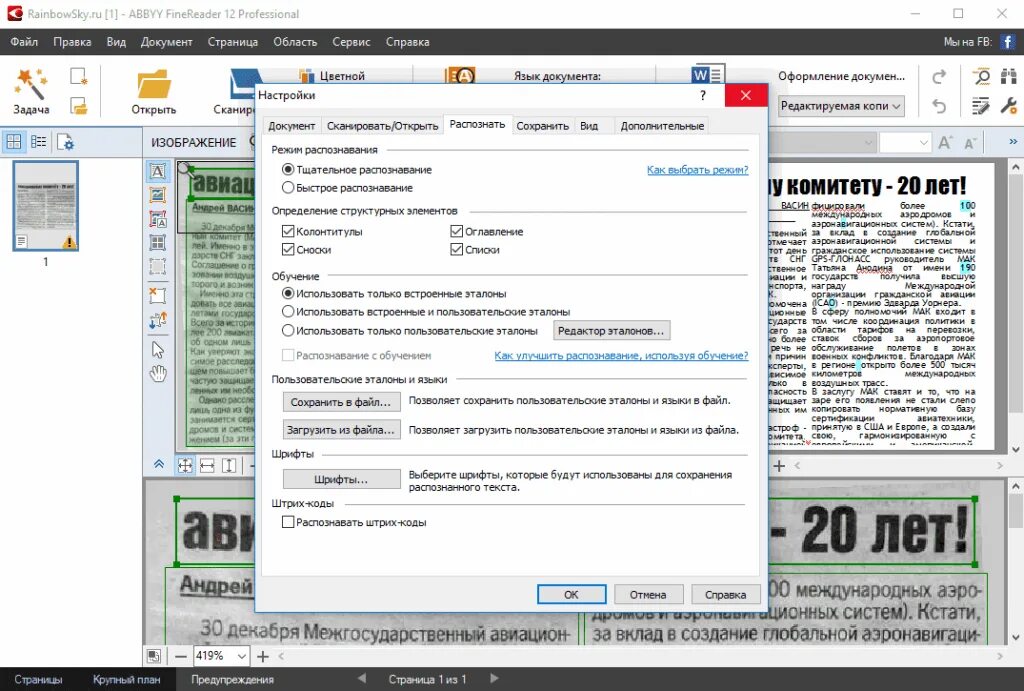
Task: Go to previous page arrow in status bar
Action: [362, 679]
